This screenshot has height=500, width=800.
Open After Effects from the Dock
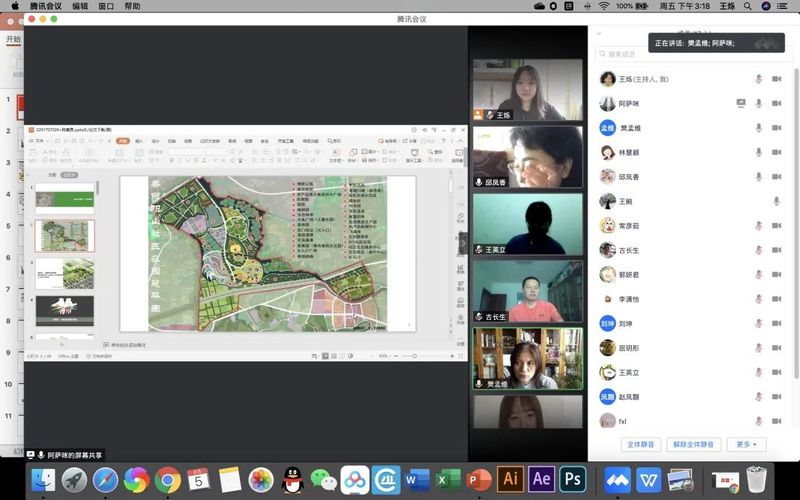[541, 478]
